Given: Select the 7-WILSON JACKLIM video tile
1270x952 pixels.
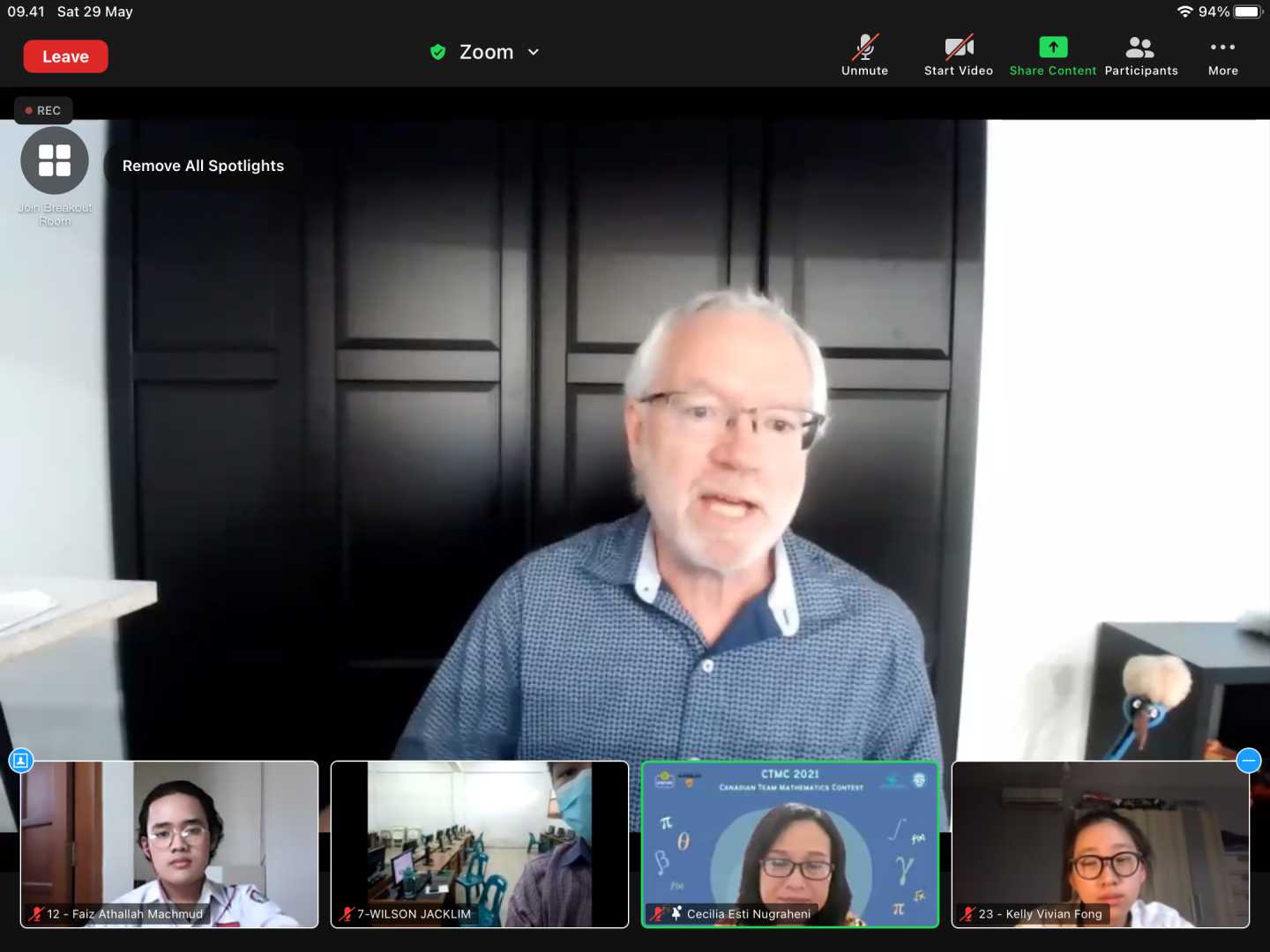Looking at the screenshot, I should coord(480,844).
